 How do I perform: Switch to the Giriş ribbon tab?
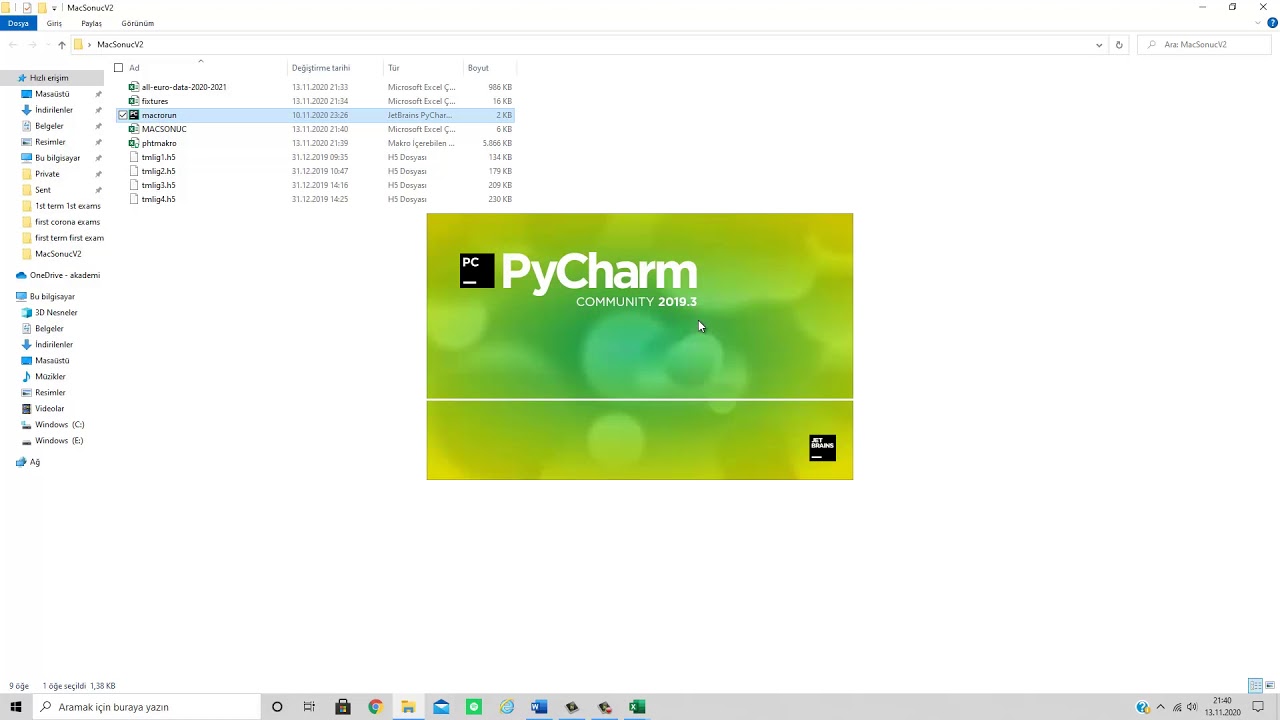point(54,23)
